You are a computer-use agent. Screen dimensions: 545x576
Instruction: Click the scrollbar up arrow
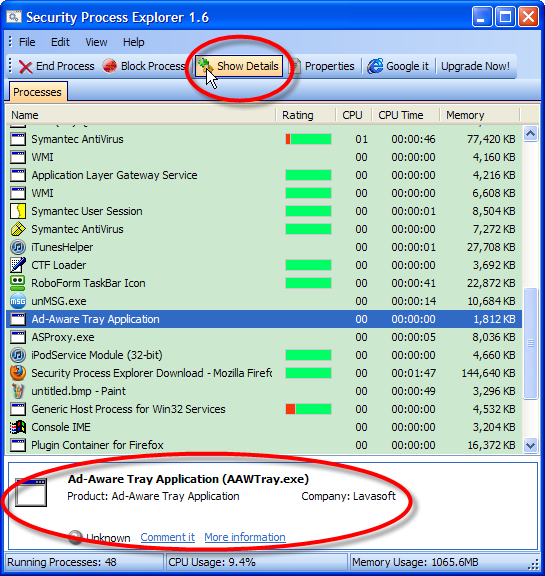coord(530,134)
